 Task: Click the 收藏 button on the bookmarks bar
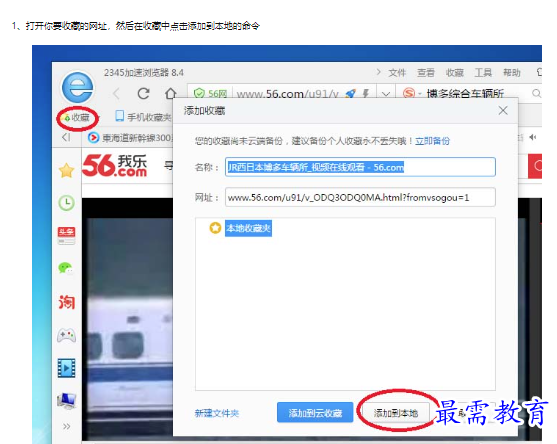[x=77, y=118]
